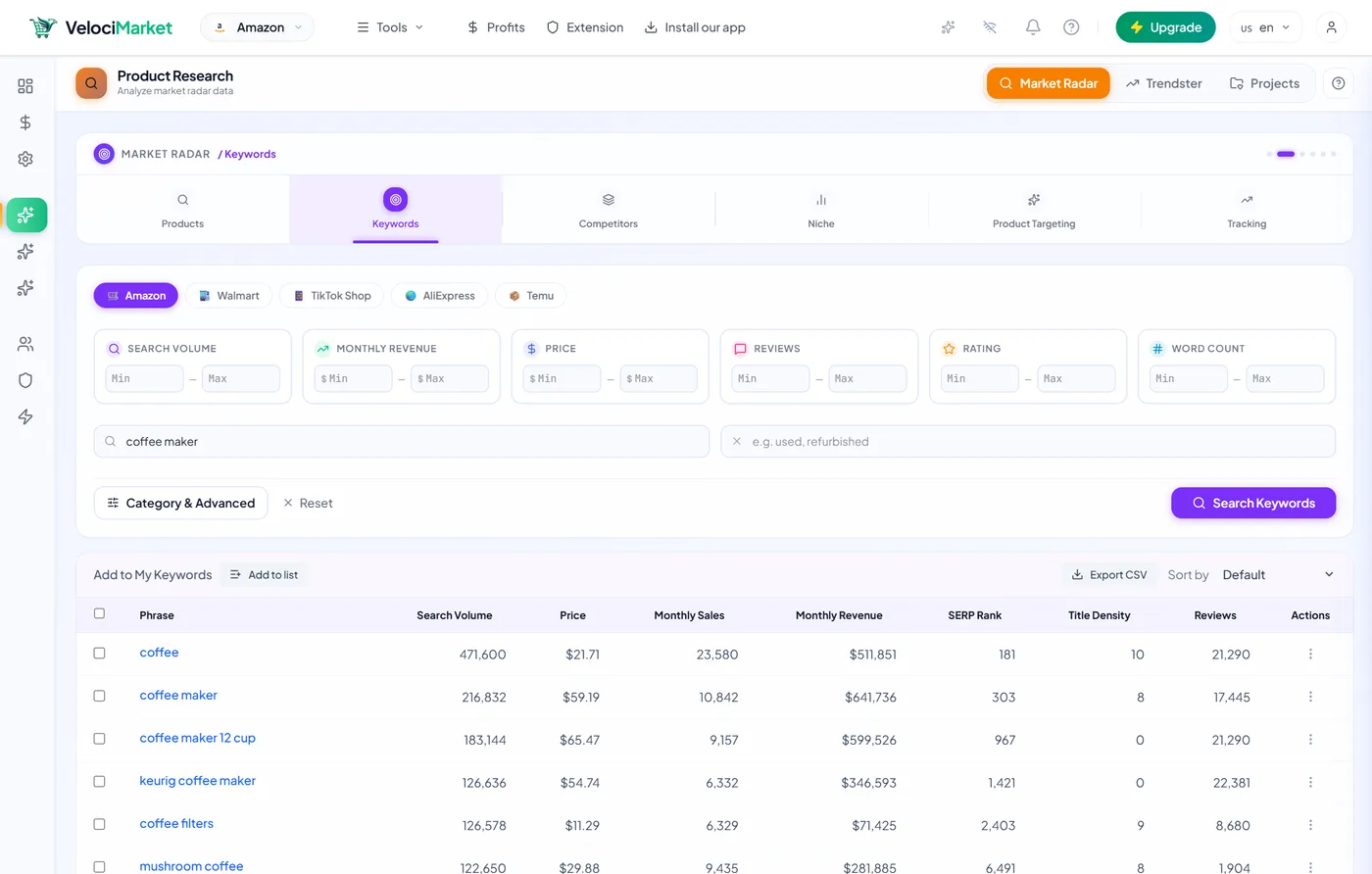Open the Amazon marketplace dropdown

(x=258, y=27)
